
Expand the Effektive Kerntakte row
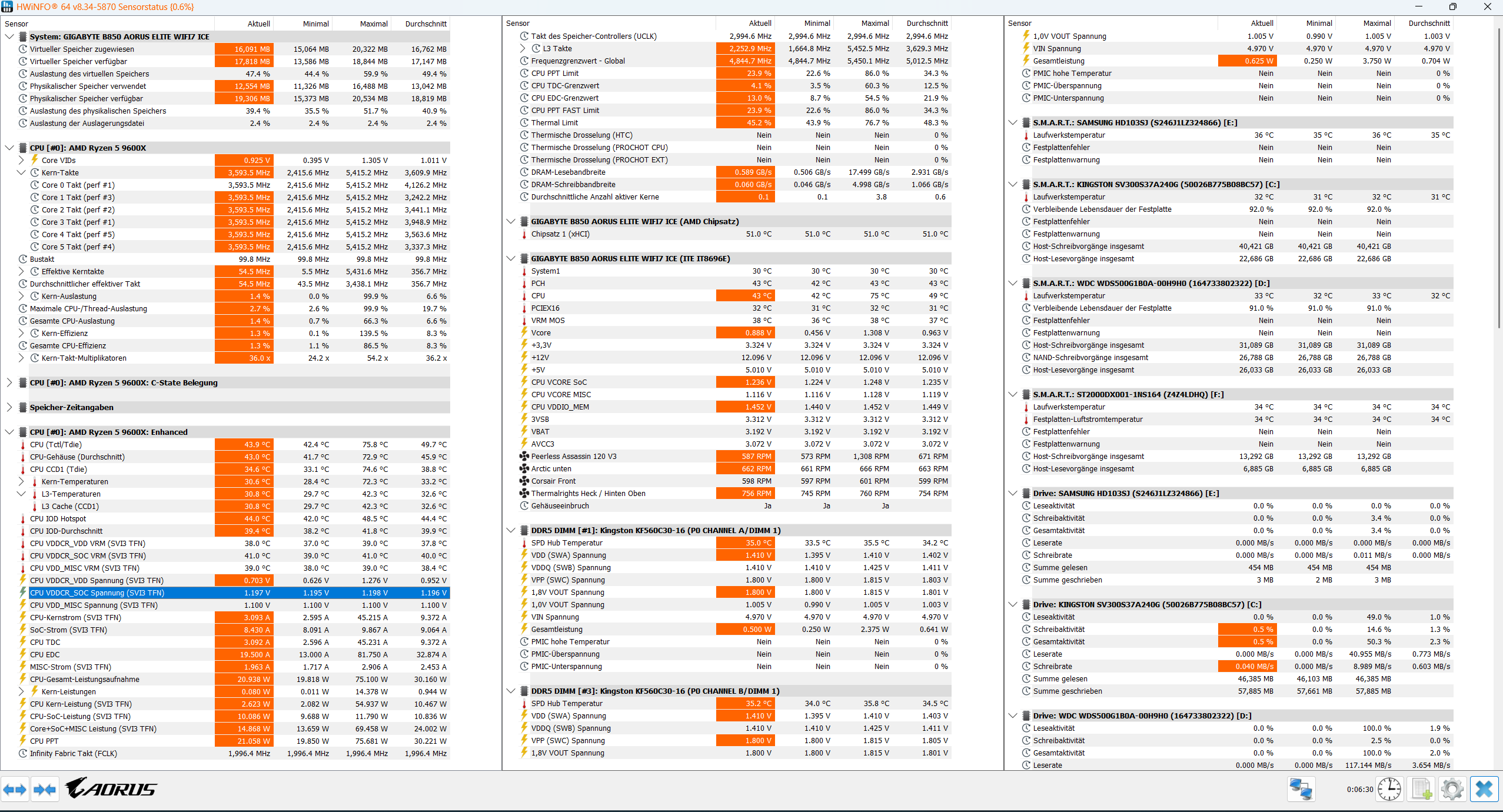pos(21,272)
